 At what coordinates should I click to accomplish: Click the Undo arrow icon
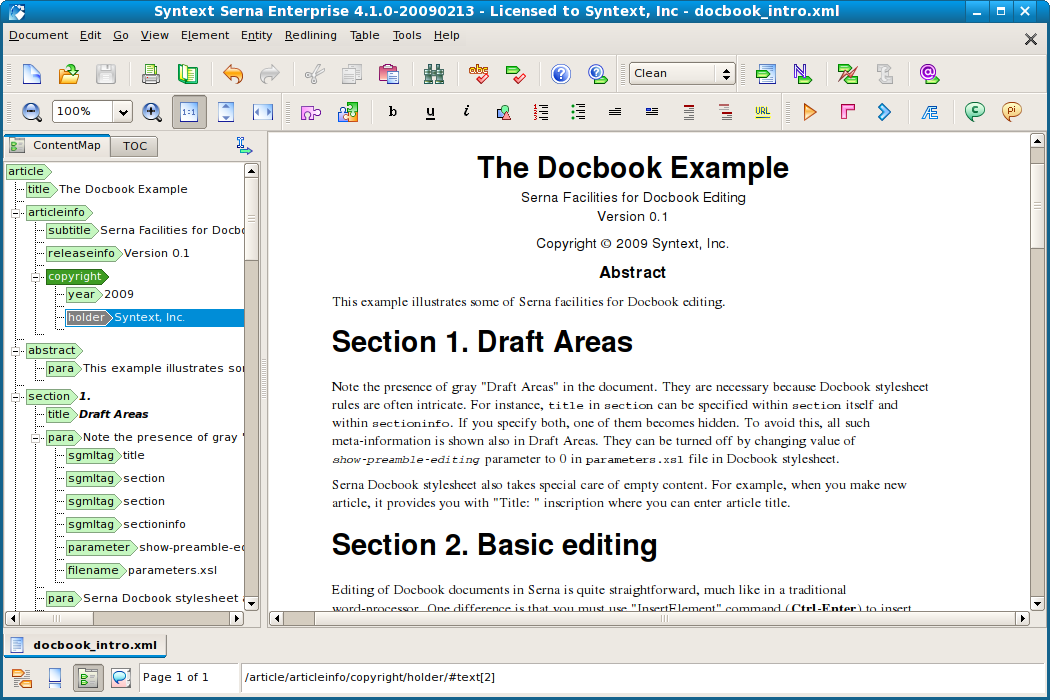click(x=233, y=74)
